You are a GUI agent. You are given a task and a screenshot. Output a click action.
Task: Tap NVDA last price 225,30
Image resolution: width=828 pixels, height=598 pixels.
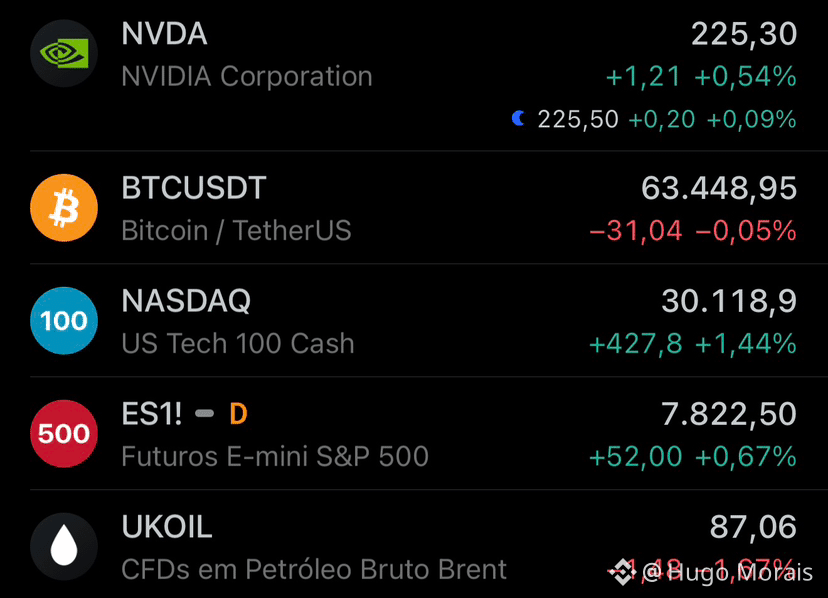tap(744, 35)
